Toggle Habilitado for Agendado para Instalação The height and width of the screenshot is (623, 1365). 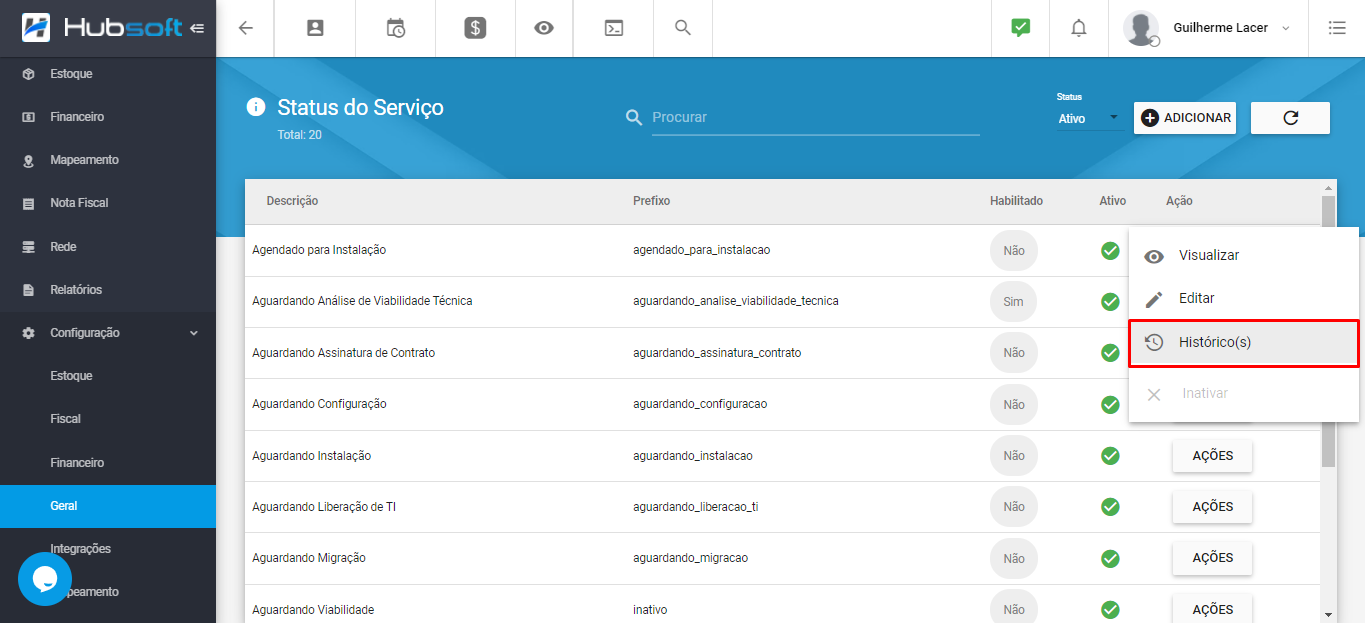[x=1013, y=250]
